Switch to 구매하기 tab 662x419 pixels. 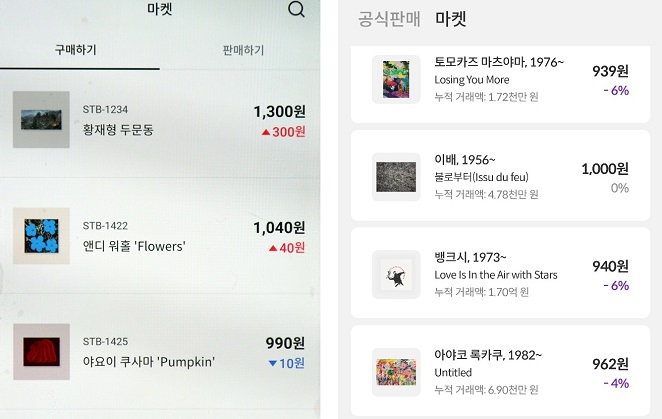(x=76, y=50)
